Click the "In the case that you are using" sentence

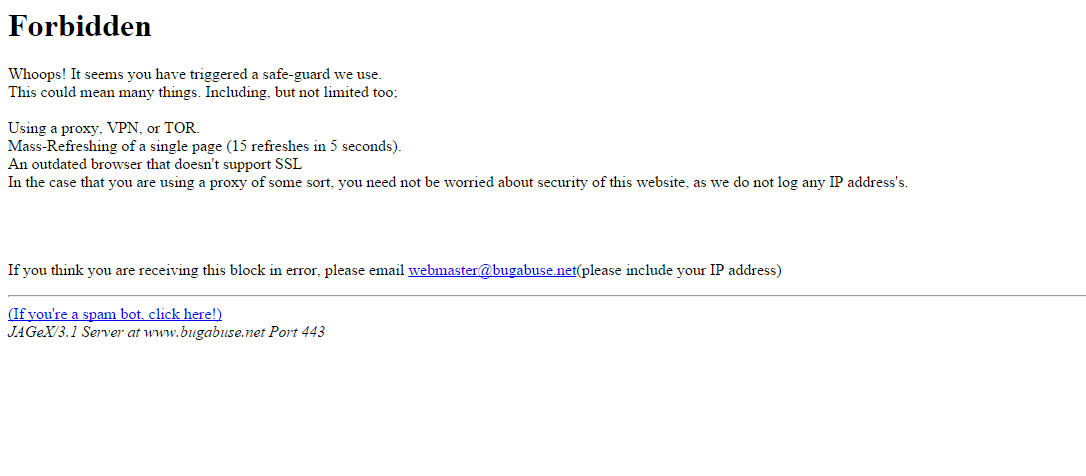(x=458, y=183)
